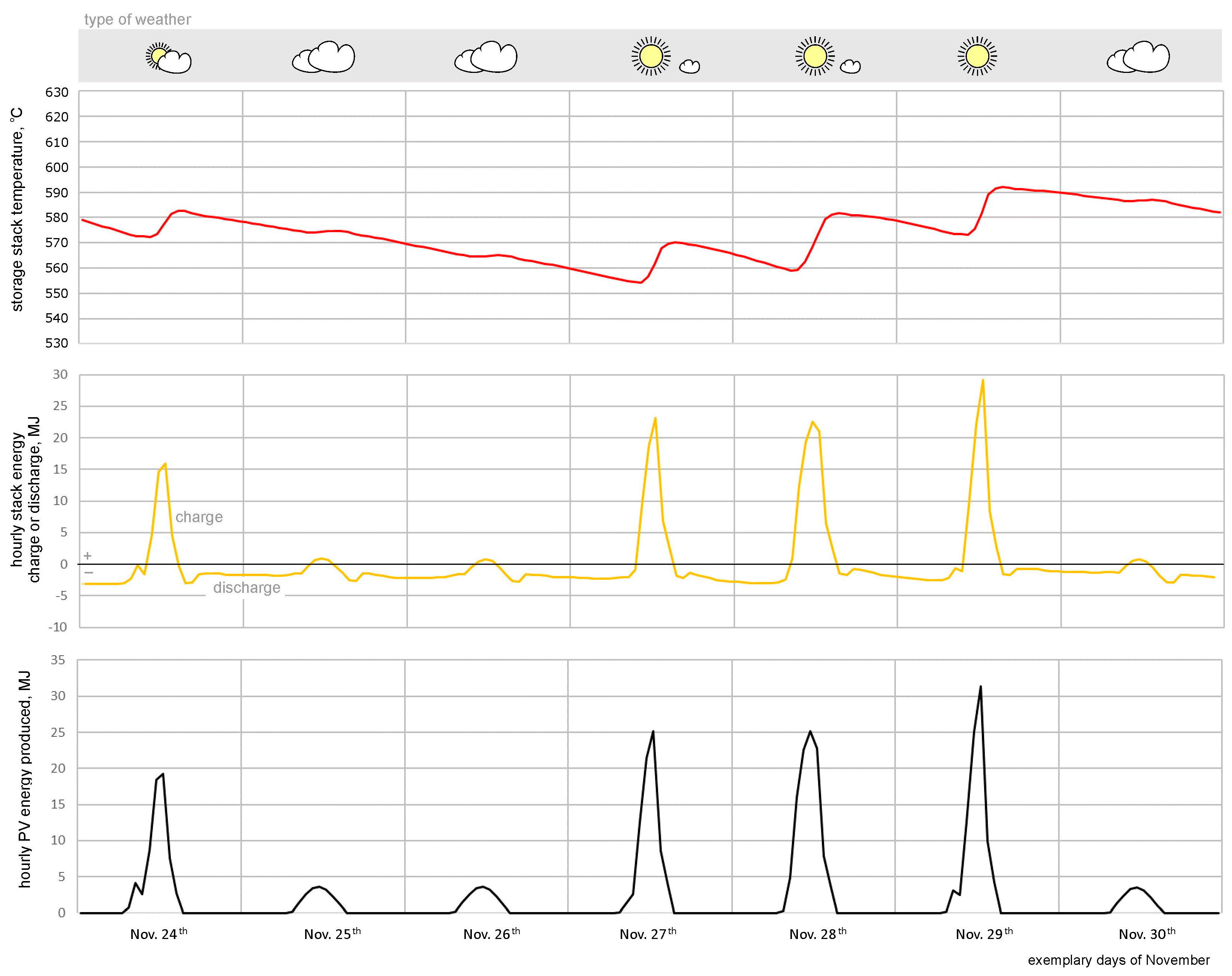Click the 'Nov. 25th' axis label
Image resolution: width=1232 pixels, height=976 pixels.
tap(332, 934)
